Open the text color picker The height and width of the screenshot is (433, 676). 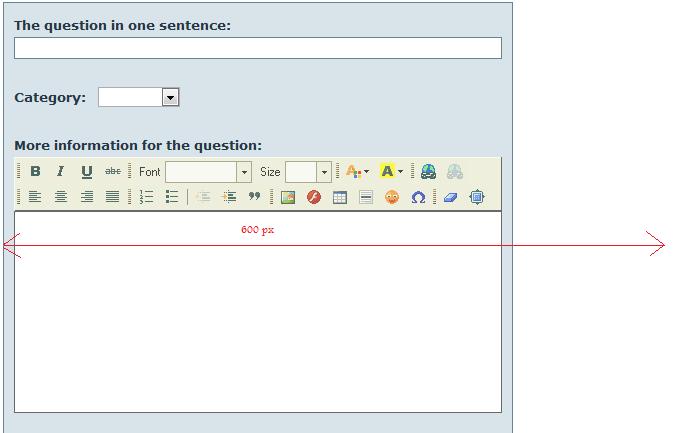[356, 172]
